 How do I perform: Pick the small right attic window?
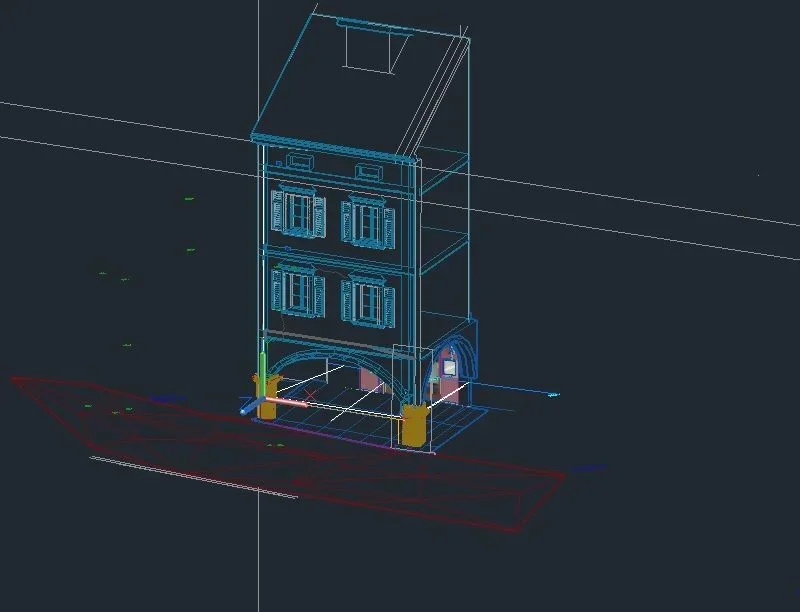(x=368, y=171)
